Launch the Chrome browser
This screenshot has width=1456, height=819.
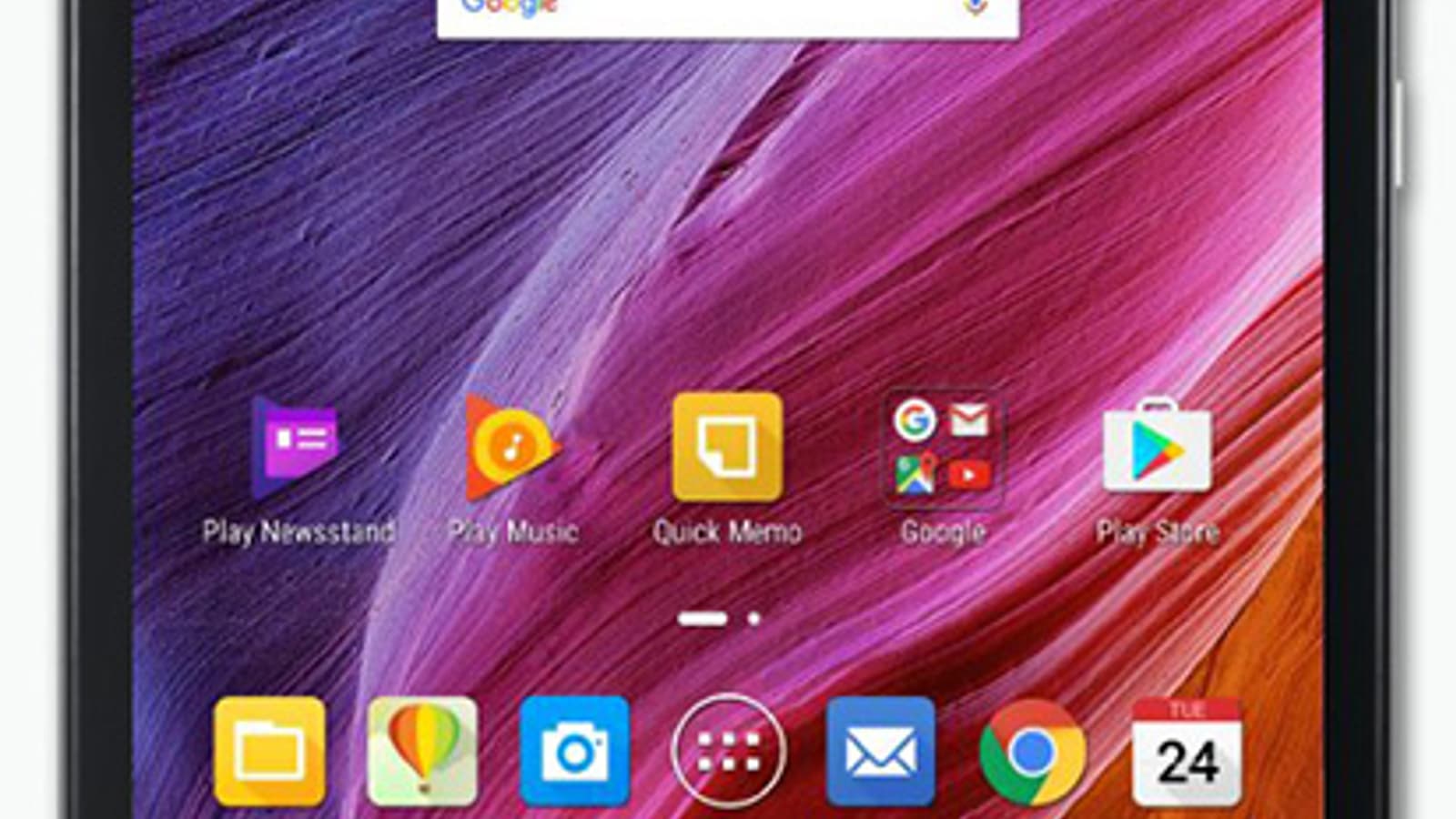click(1033, 752)
